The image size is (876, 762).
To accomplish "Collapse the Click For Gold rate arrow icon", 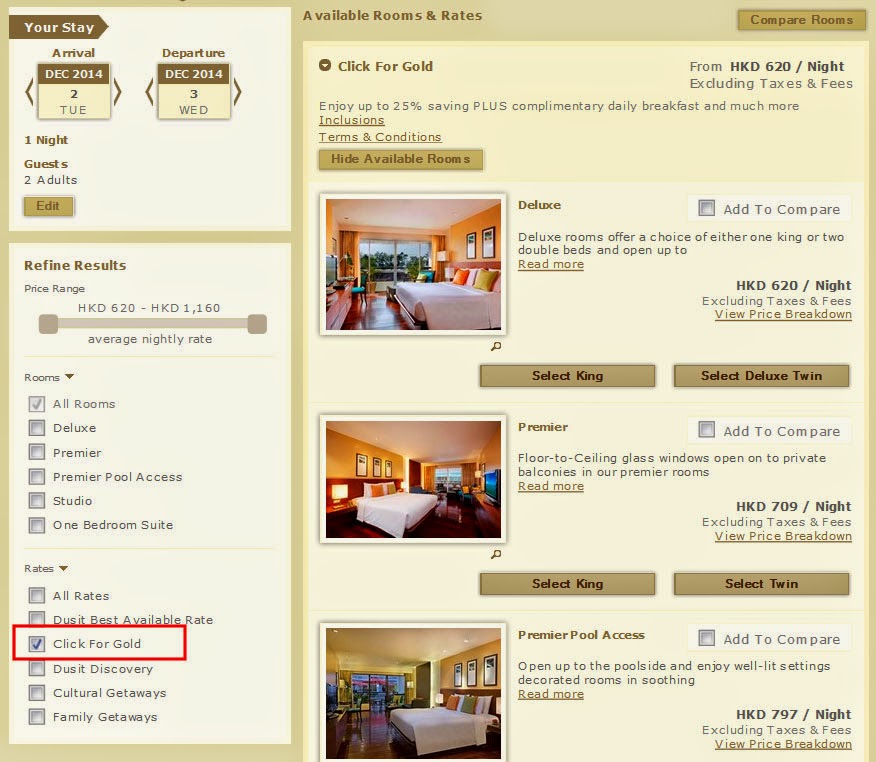I will 325,65.
